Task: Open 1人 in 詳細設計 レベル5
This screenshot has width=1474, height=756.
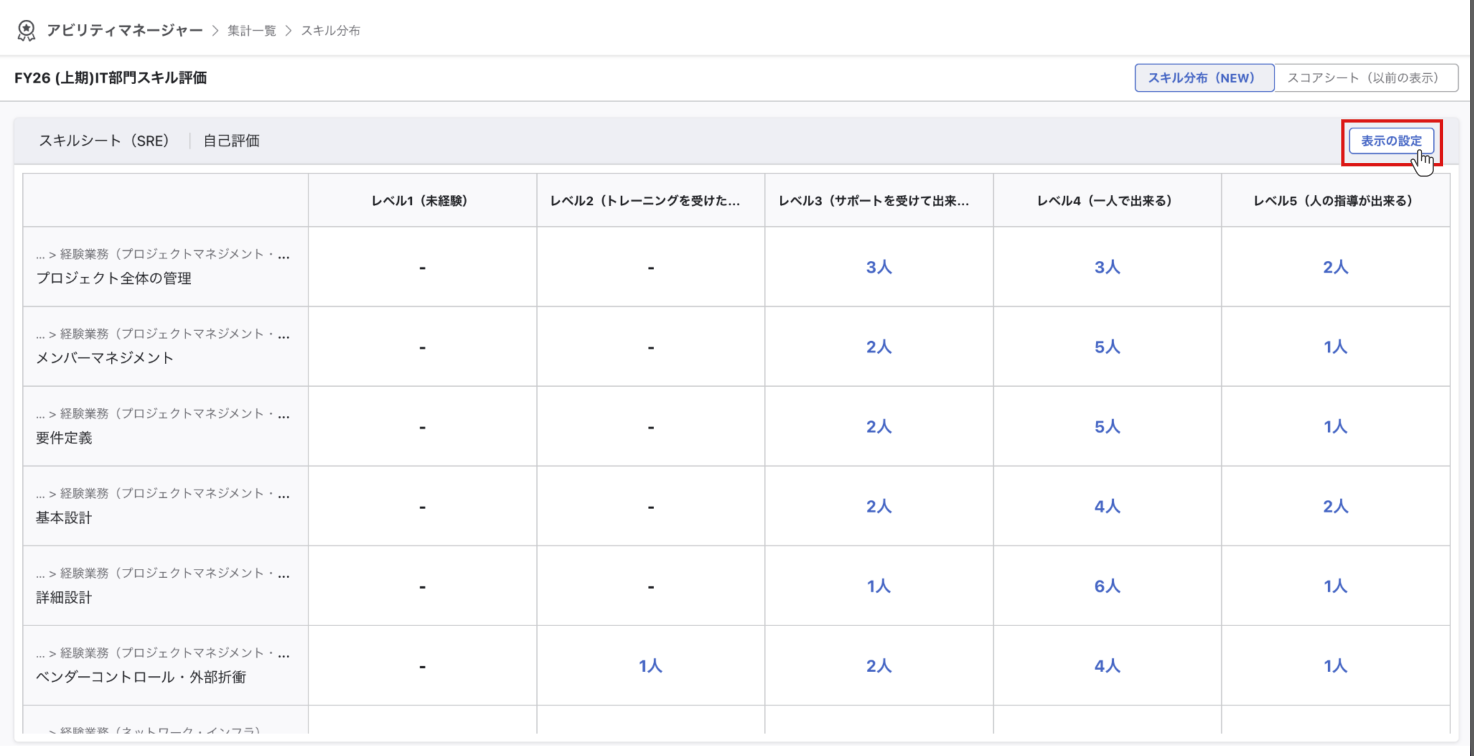Action: [1335, 587]
